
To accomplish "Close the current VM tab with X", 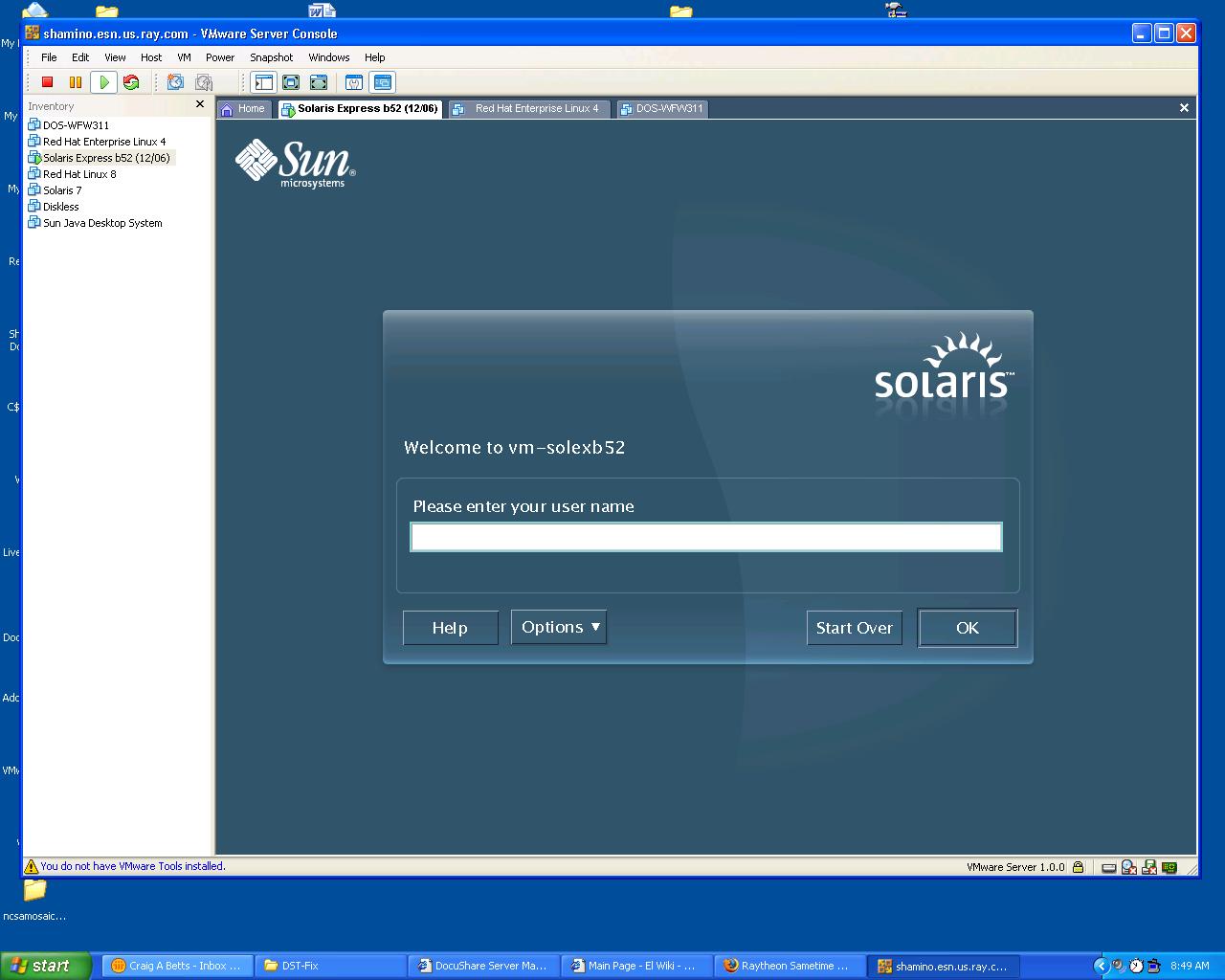I will [x=1184, y=107].
